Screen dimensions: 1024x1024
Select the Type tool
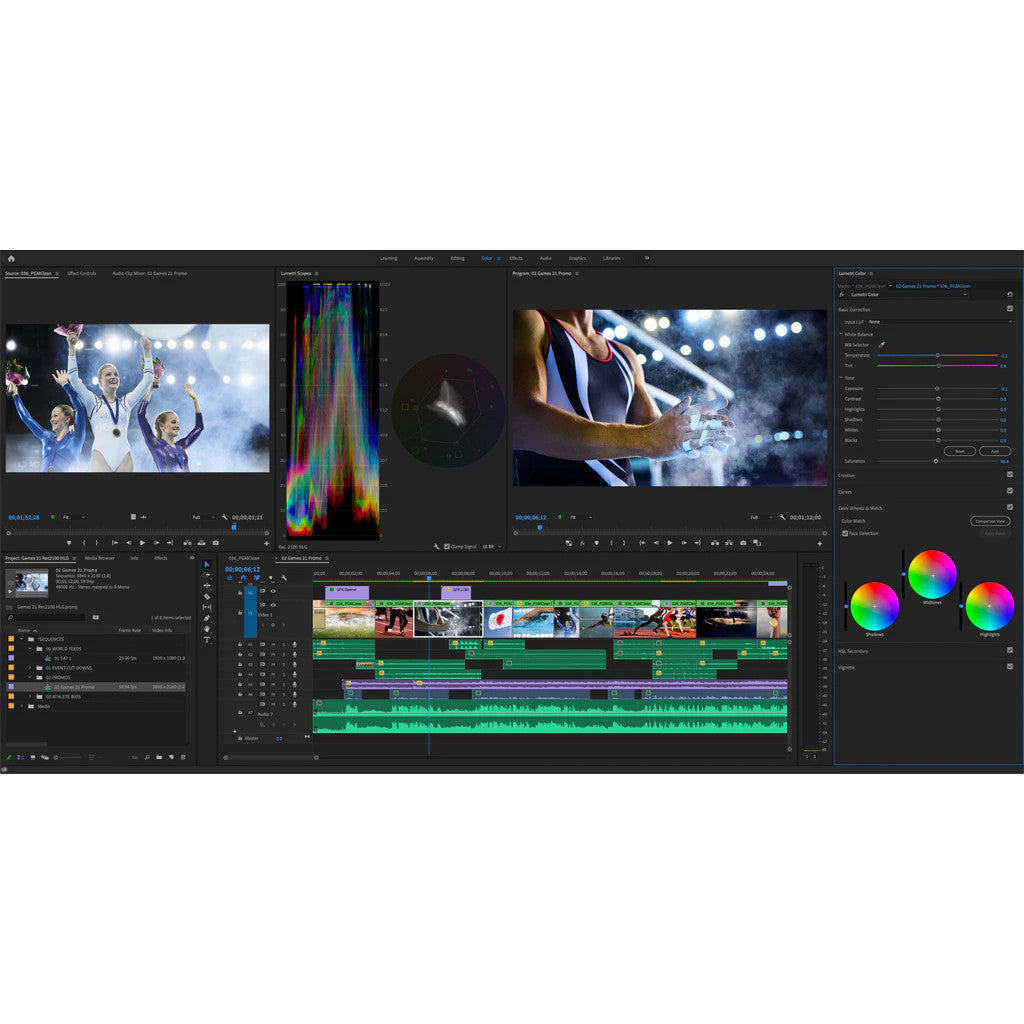(x=207, y=639)
